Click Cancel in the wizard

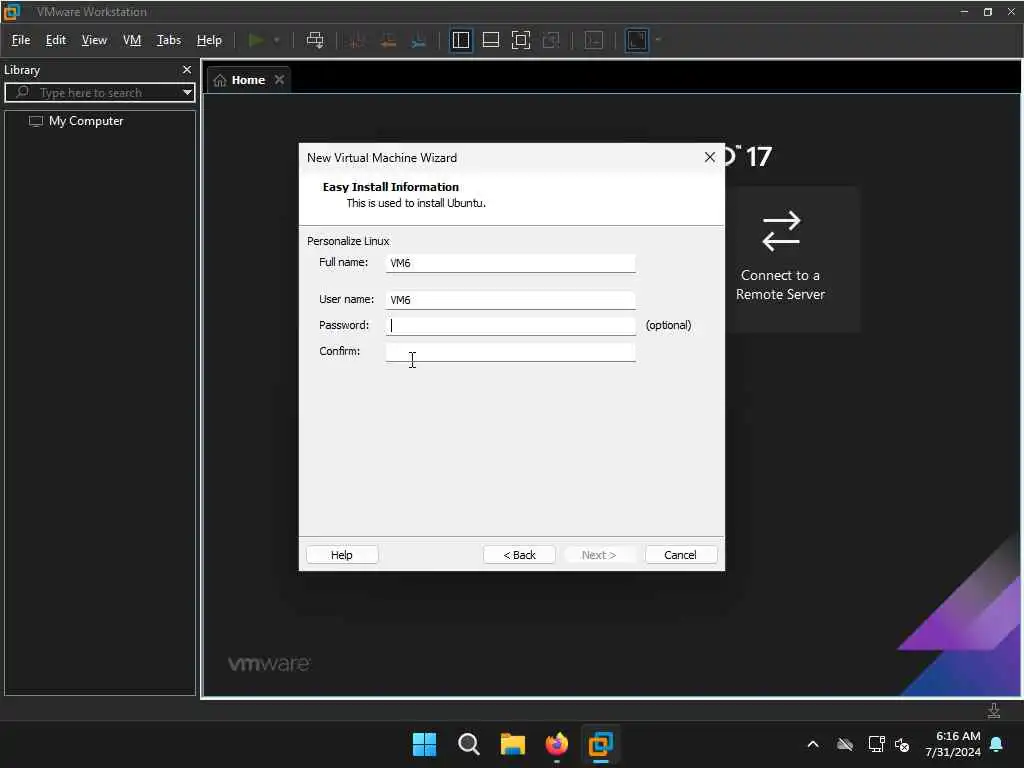[x=680, y=555]
